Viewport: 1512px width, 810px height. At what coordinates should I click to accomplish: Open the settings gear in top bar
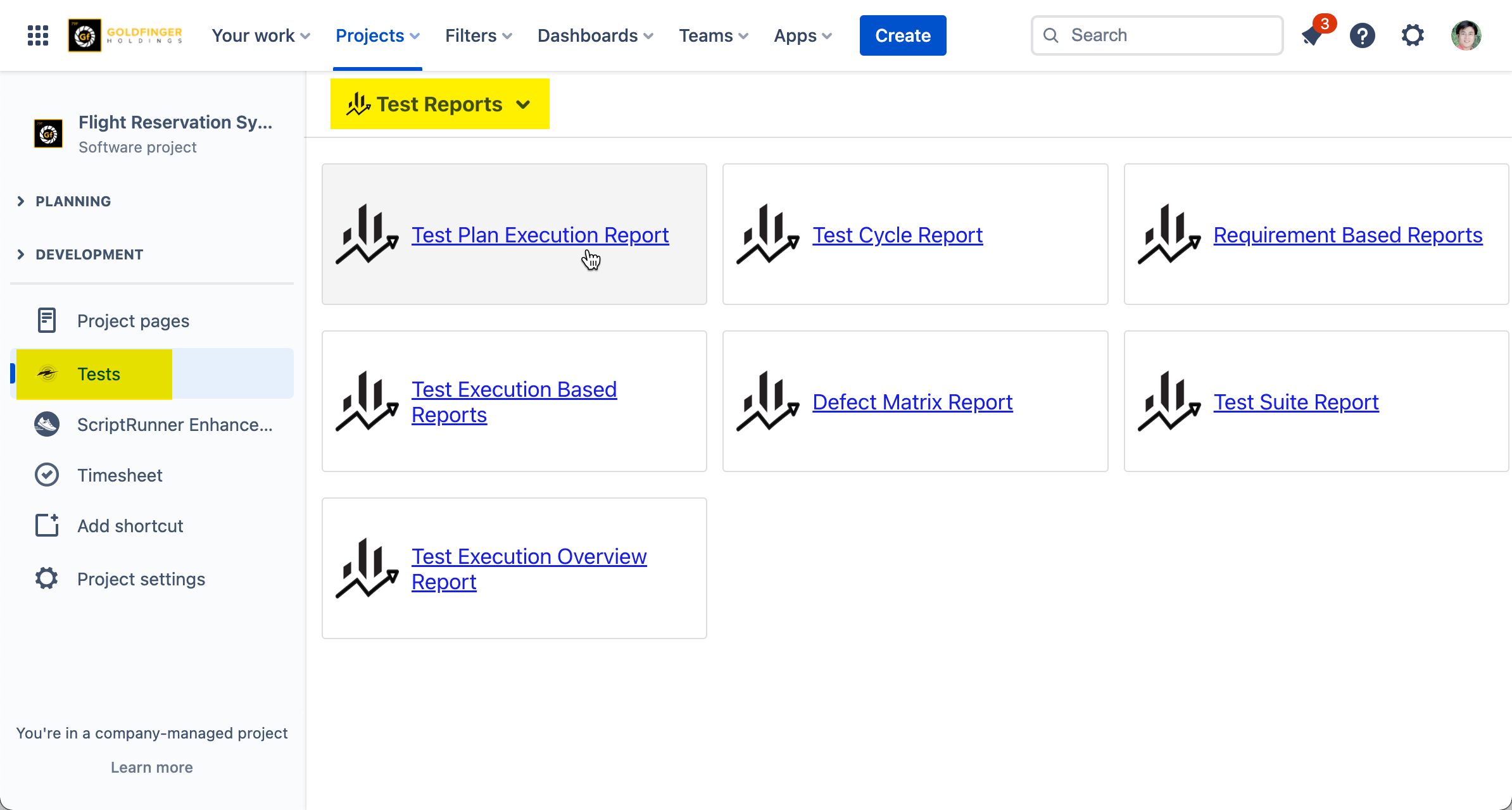[x=1413, y=35]
